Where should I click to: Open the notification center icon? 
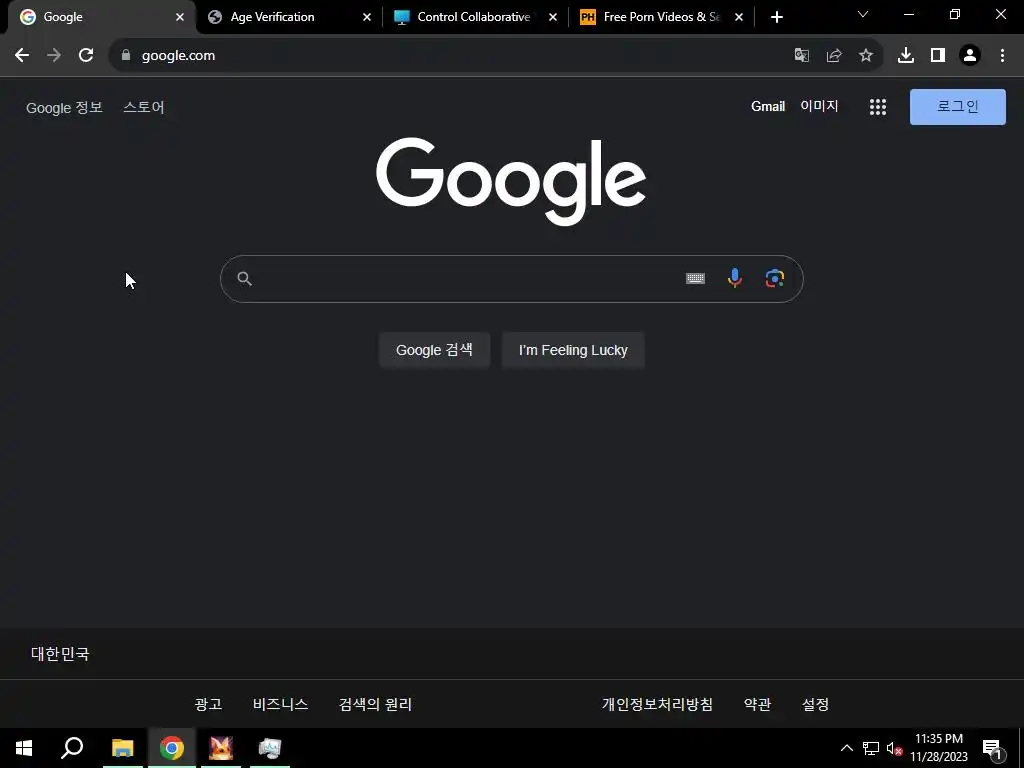993,749
